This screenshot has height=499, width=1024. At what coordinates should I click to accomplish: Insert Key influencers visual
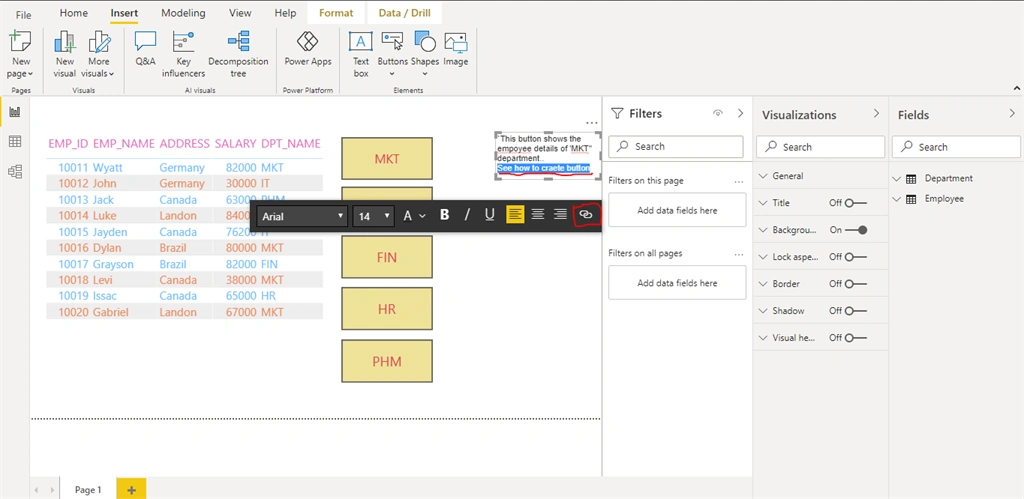tap(184, 55)
